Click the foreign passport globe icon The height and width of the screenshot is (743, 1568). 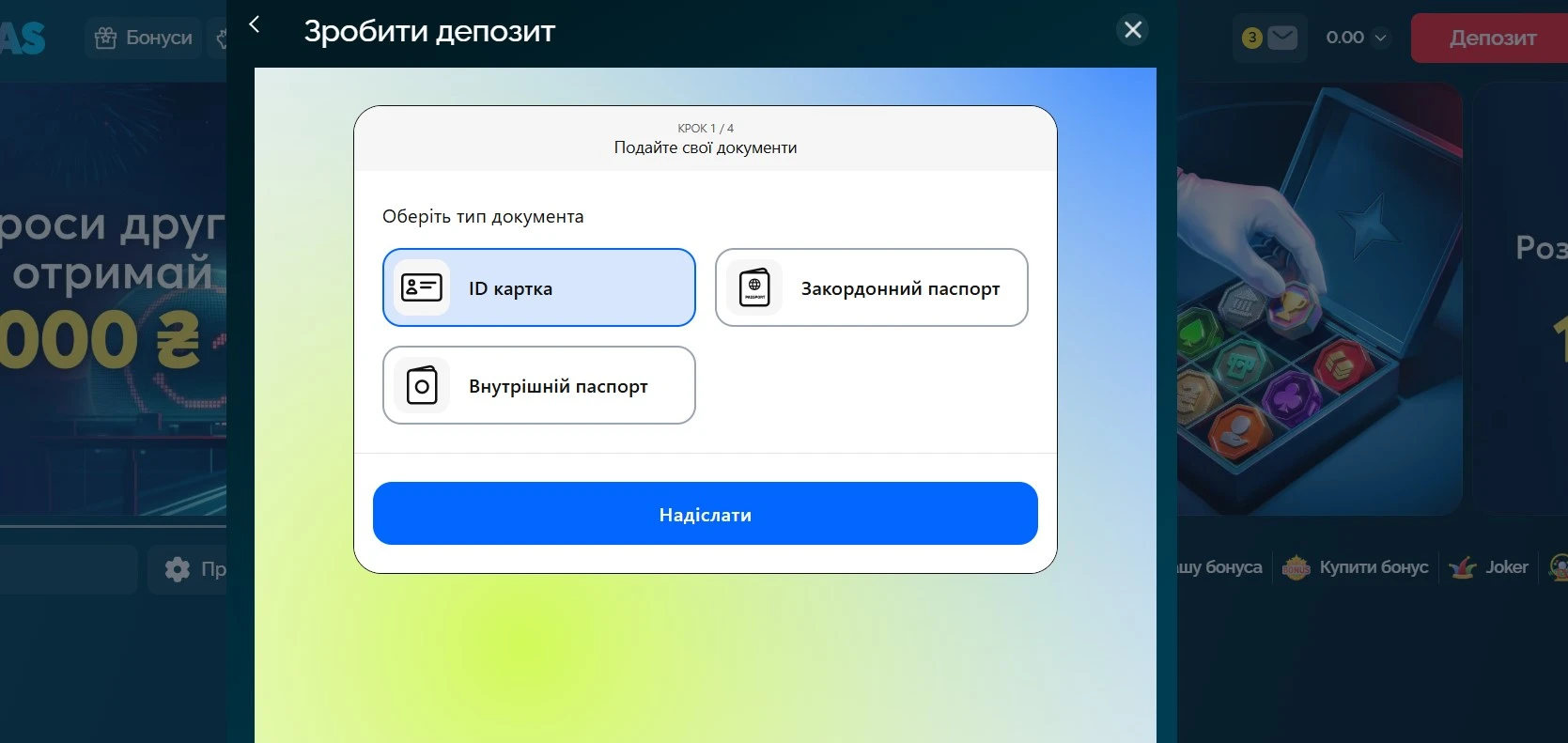[x=754, y=287]
